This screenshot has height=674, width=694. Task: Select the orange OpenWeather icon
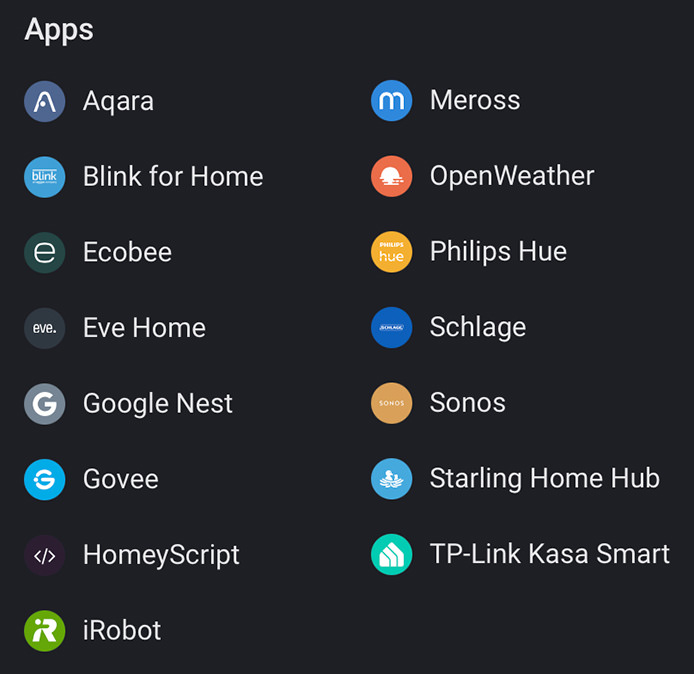[x=391, y=176]
